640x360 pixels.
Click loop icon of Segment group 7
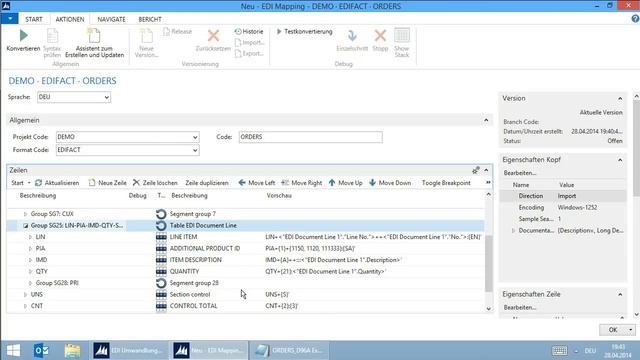(161, 214)
